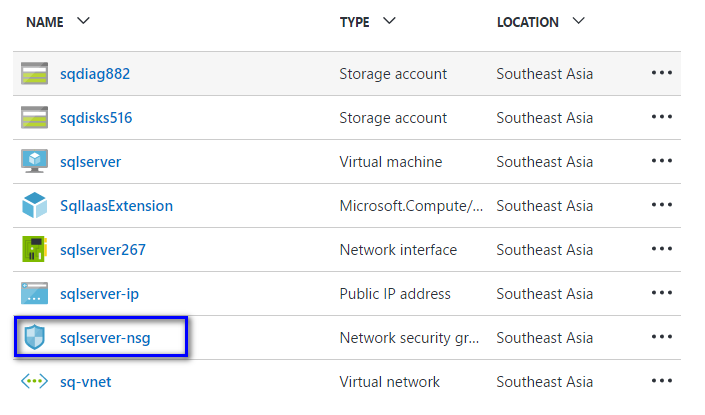Viewport: 705px width, 415px height.
Task: Click 'Southeast Asia' in the sqlserver-ip row
Action: (545, 294)
